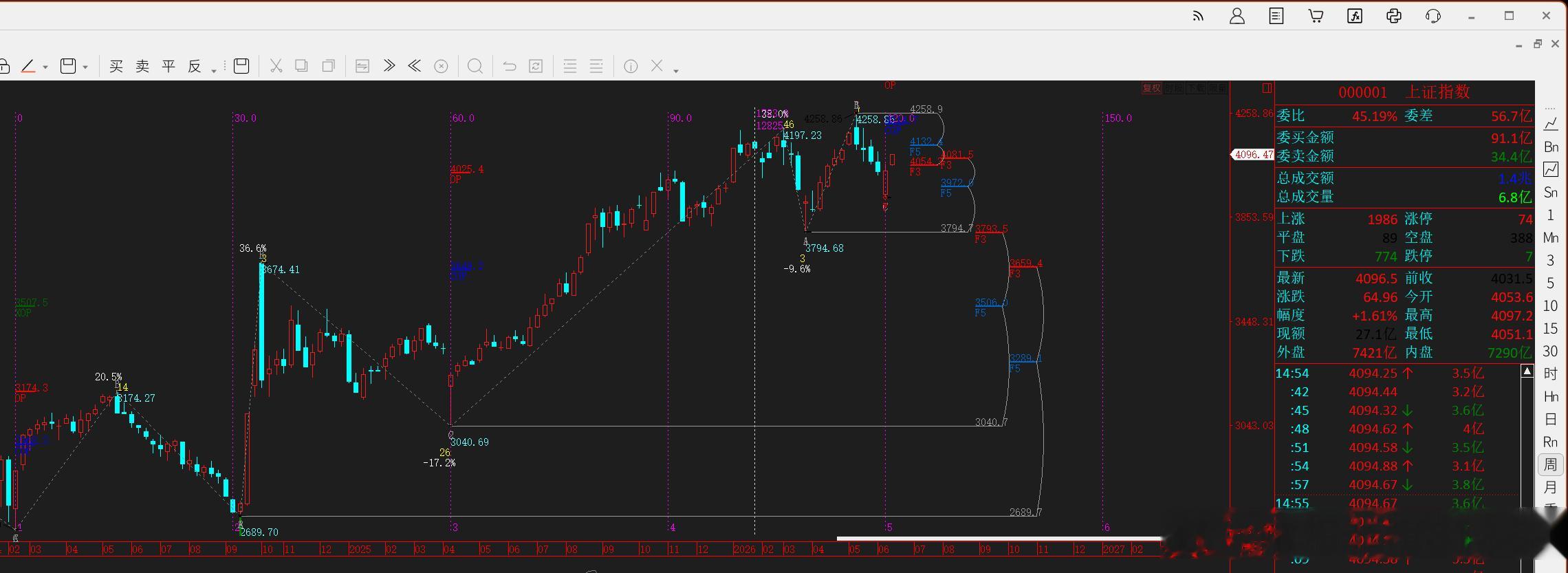1568x573 pixels.
Task: Click the circled X delete icon
Action: [441, 66]
